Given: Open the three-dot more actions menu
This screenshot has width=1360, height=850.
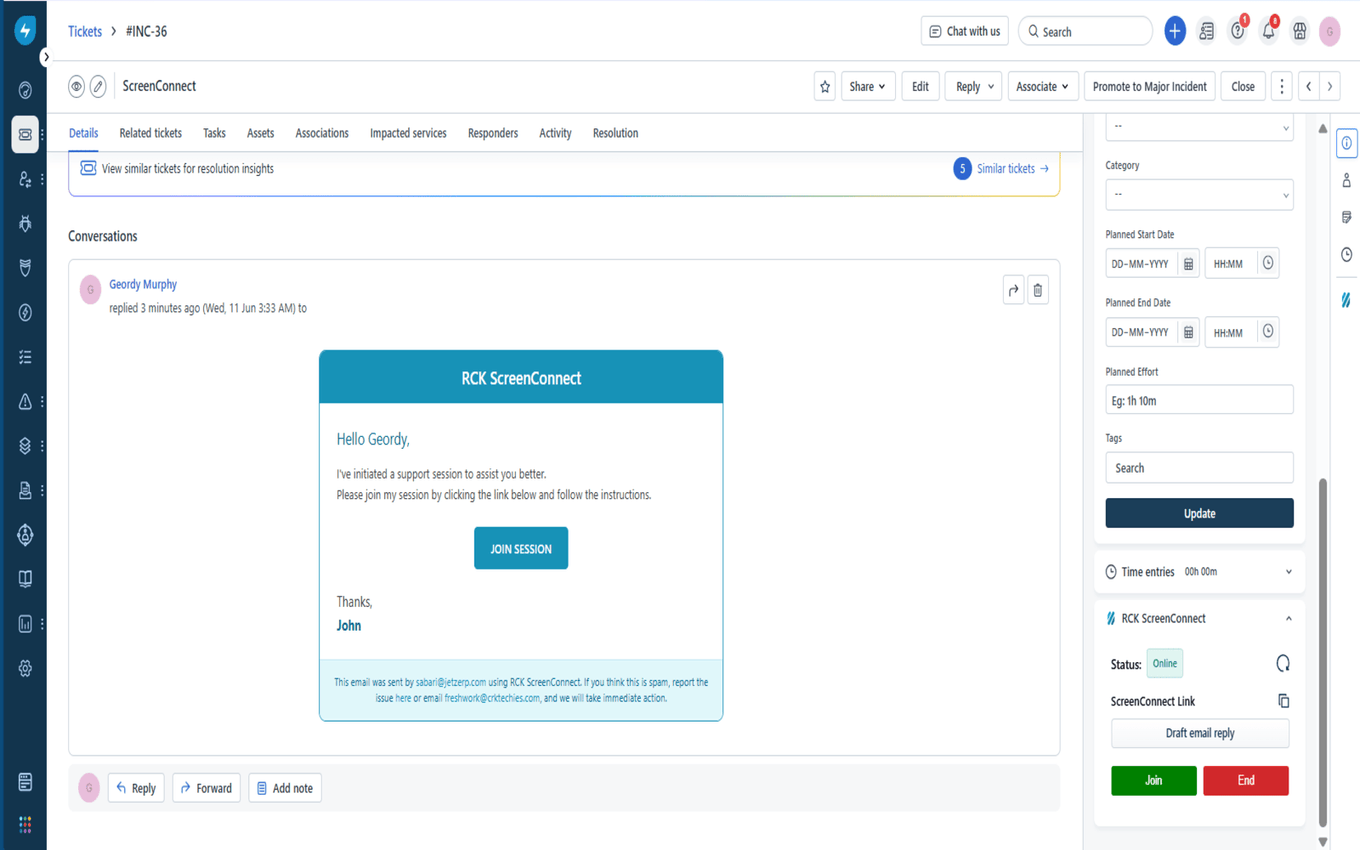Looking at the screenshot, I should [1281, 86].
